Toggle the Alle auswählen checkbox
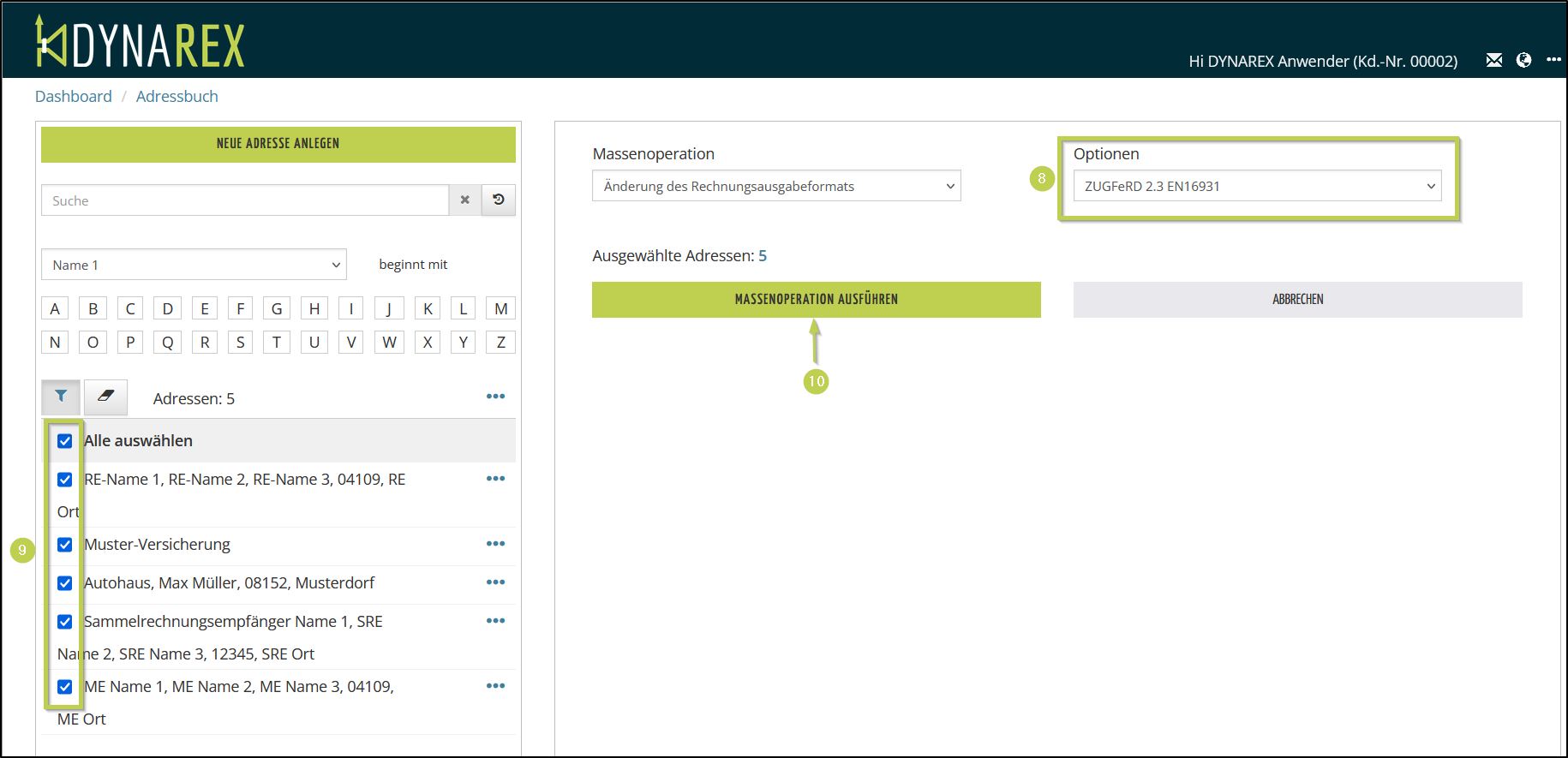Image resolution: width=1568 pixels, height=758 pixels. coord(65,441)
